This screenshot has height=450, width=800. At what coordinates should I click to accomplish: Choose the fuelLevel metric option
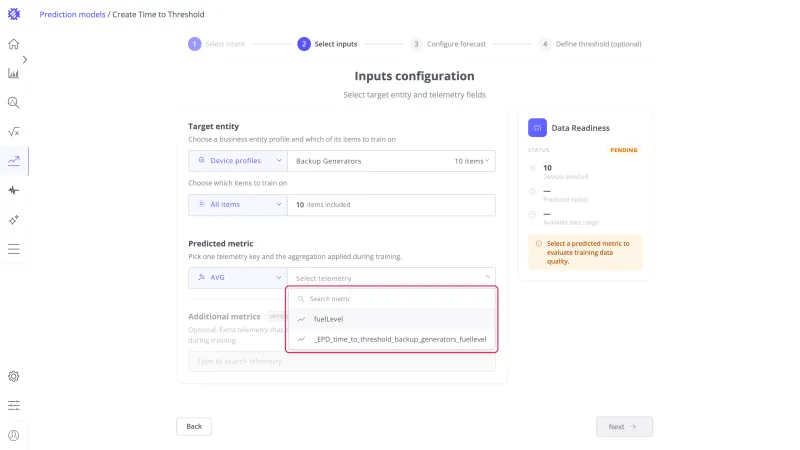[x=392, y=319]
